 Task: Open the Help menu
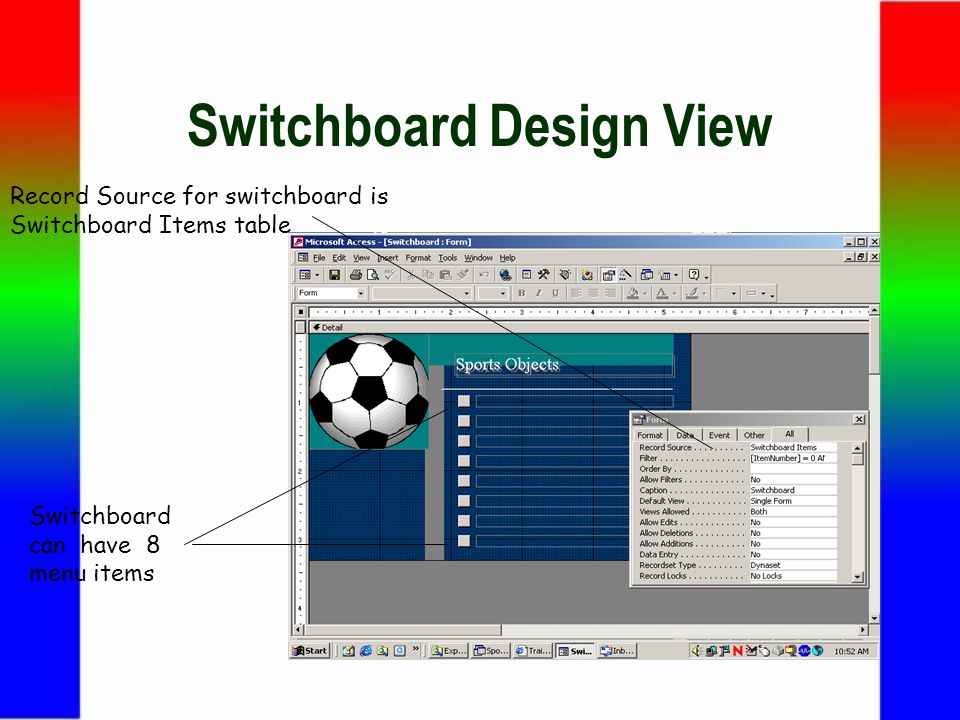(x=508, y=258)
